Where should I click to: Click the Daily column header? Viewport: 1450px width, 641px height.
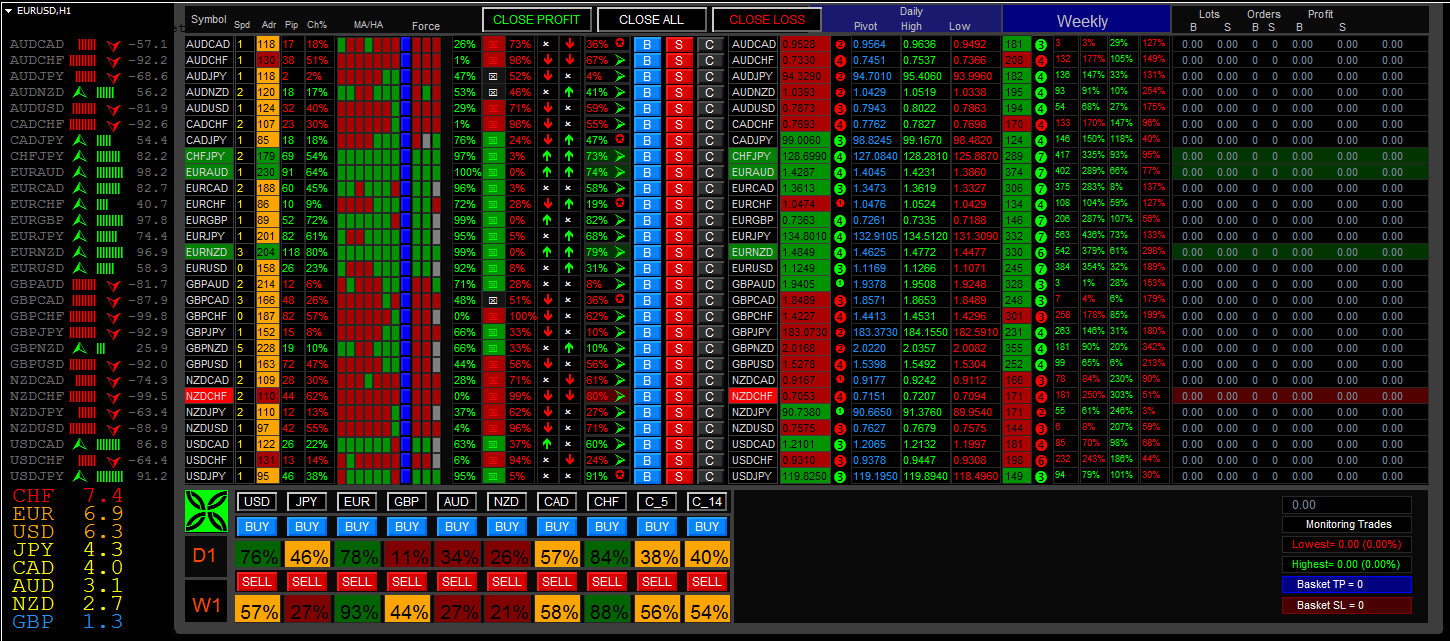point(911,11)
